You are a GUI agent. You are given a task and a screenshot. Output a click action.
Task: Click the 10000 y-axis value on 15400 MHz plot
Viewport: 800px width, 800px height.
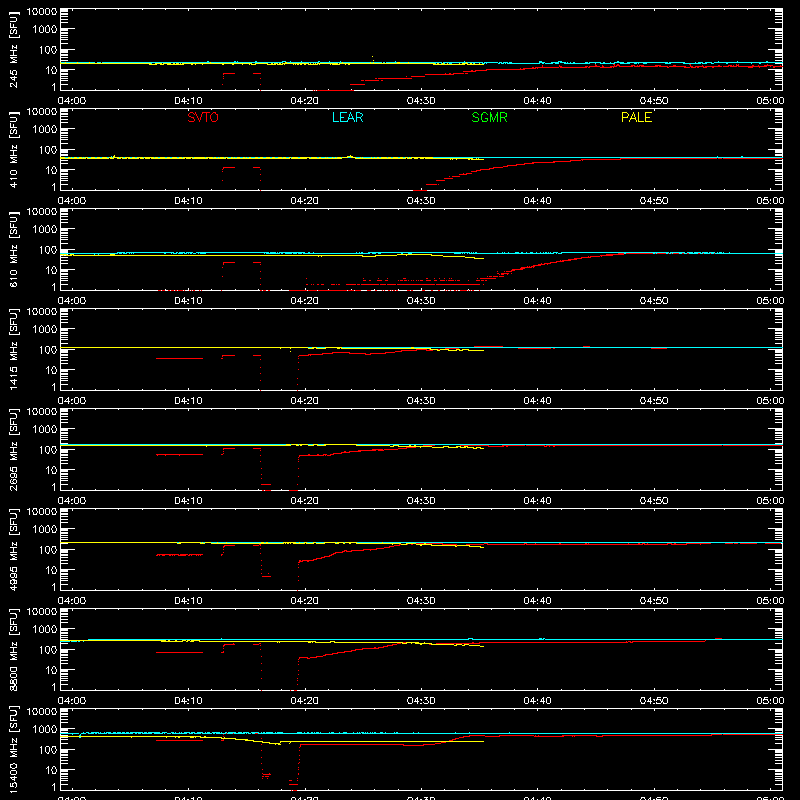pyautogui.click(x=42, y=712)
